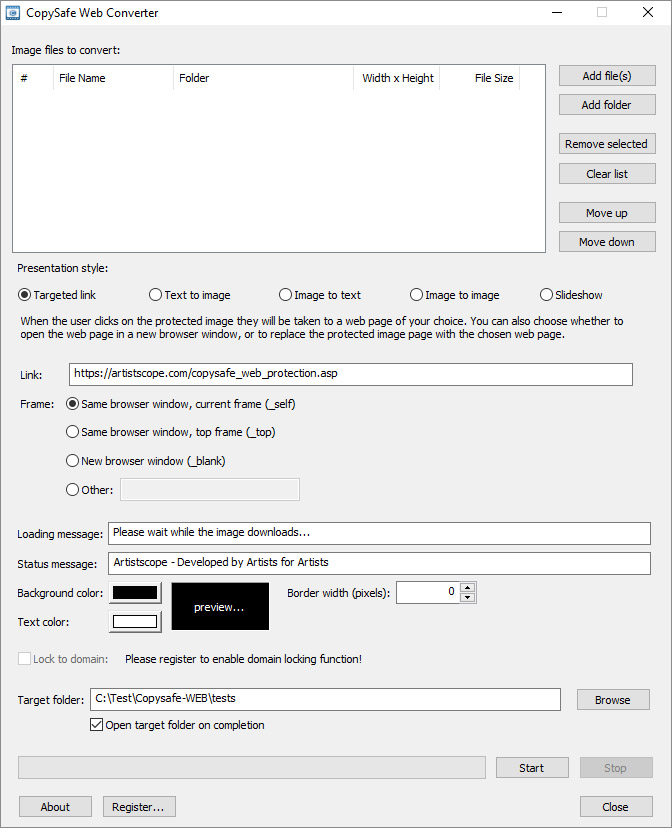Select the Slideshow presentation style
Screen dimensions: 672x828
click(546, 295)
